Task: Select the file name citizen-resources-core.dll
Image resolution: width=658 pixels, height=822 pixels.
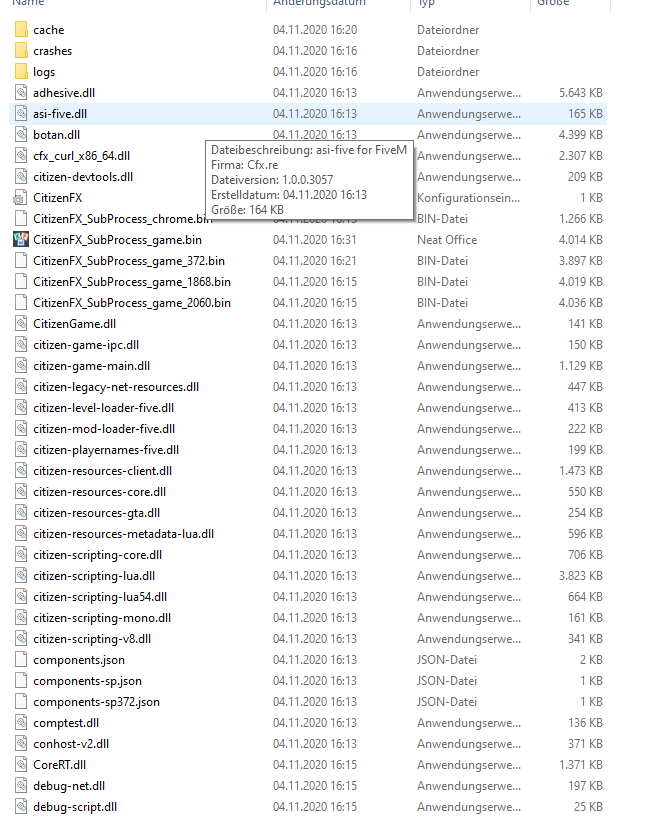Action: tap(100, 492)
